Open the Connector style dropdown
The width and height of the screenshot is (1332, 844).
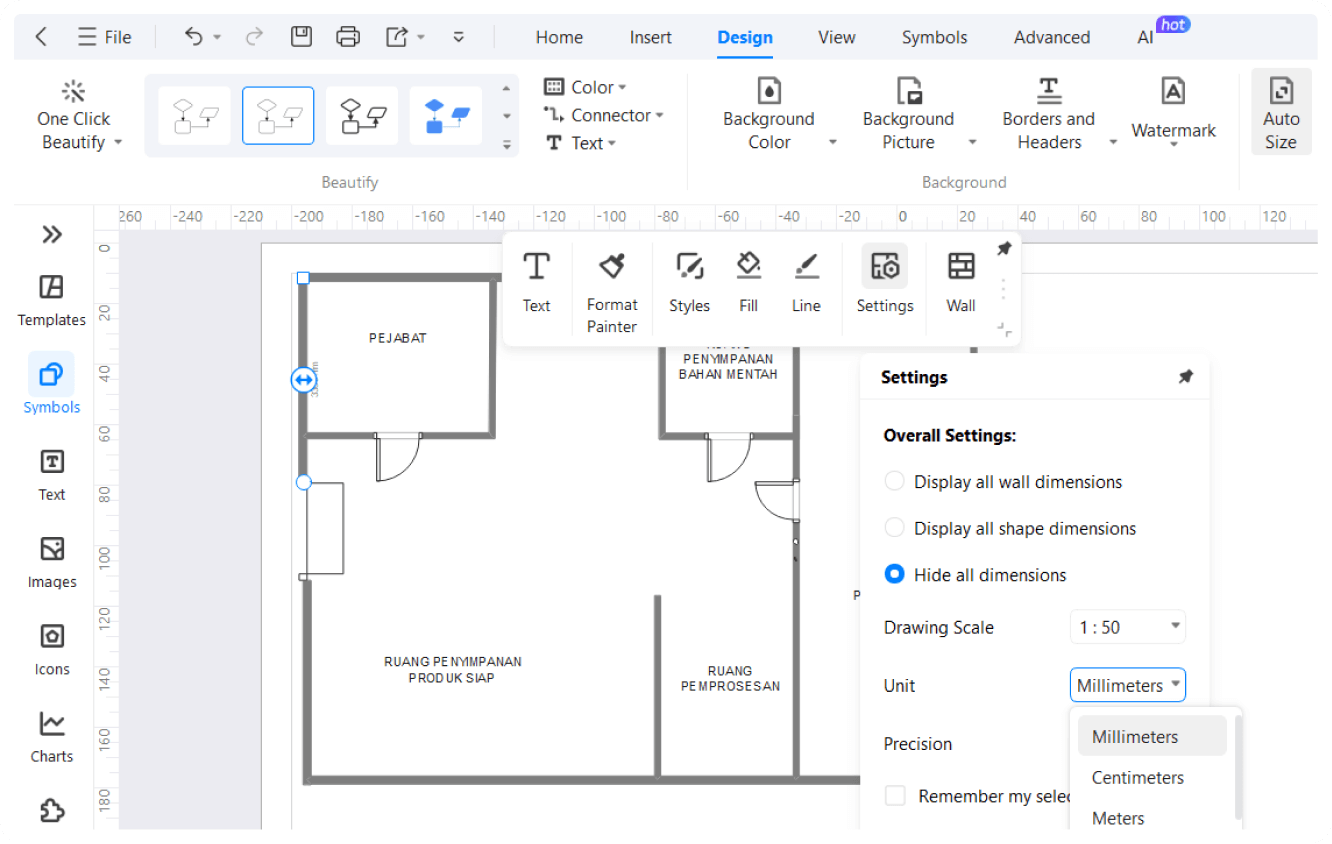click(x=603, y=115)
